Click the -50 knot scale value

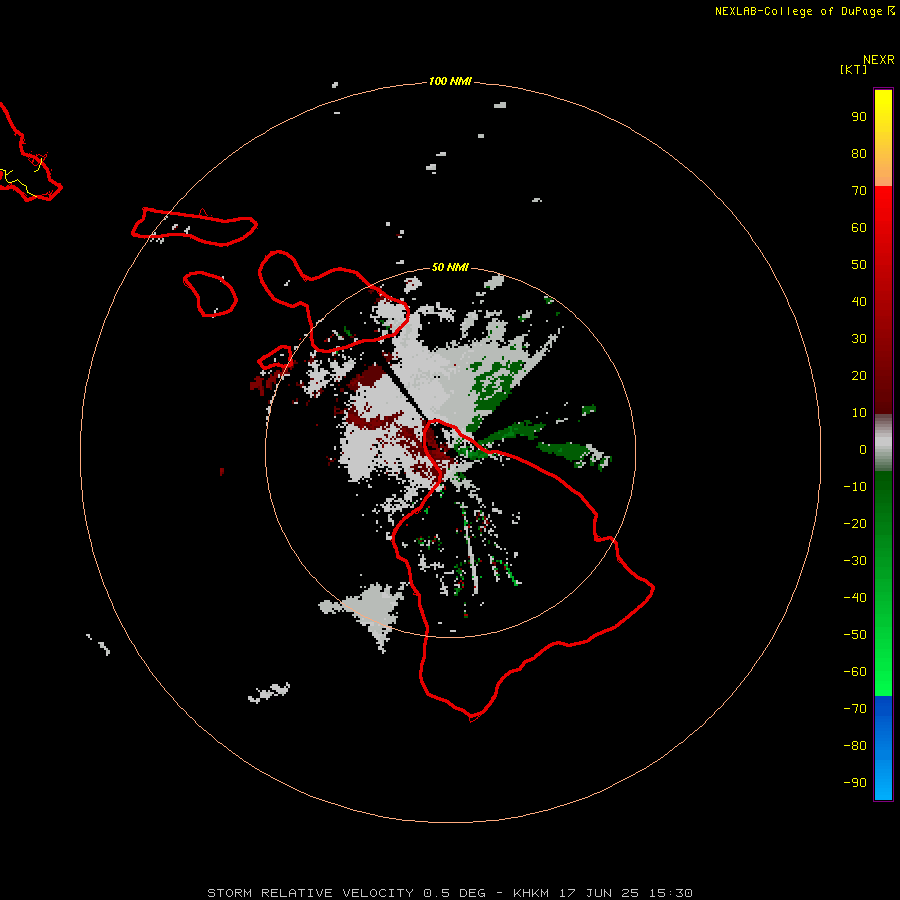(855, 635)
